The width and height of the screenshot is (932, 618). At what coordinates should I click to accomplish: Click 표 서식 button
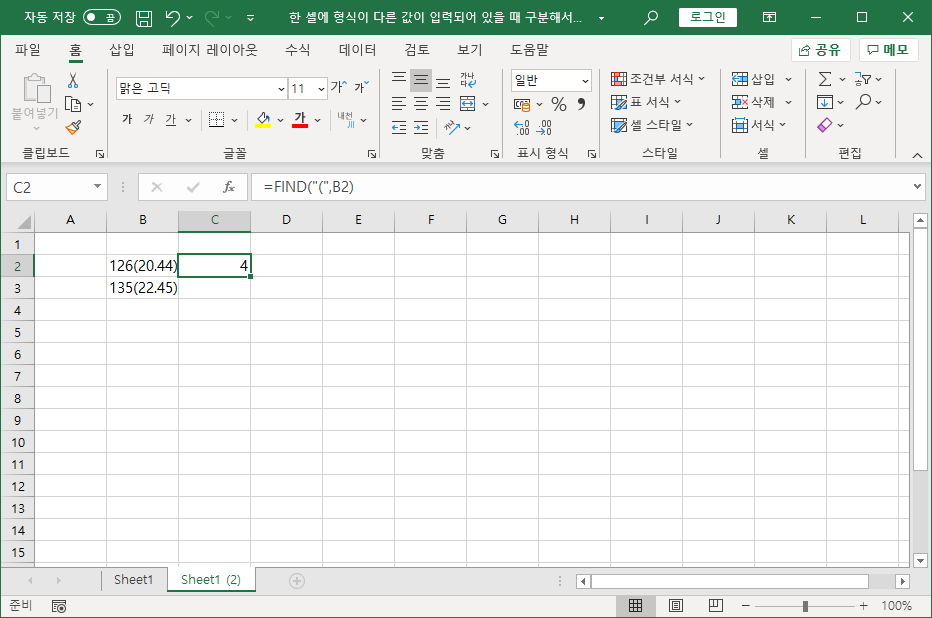(x=646, y=102)
